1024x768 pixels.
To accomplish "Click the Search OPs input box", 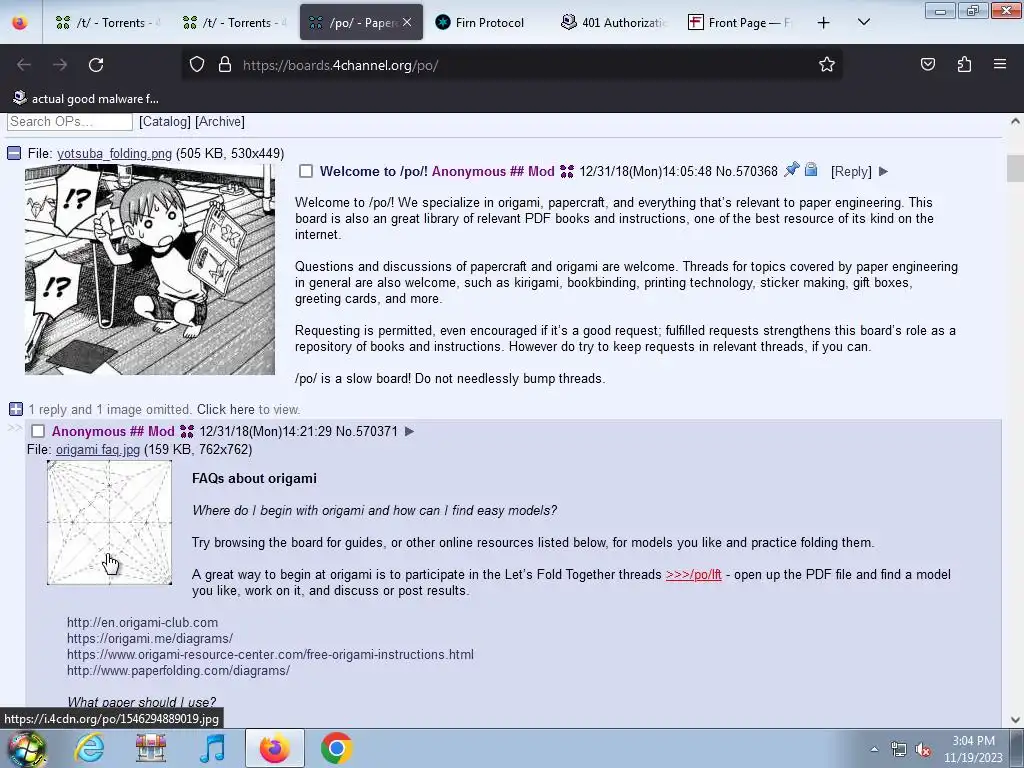I will point(70,121).
